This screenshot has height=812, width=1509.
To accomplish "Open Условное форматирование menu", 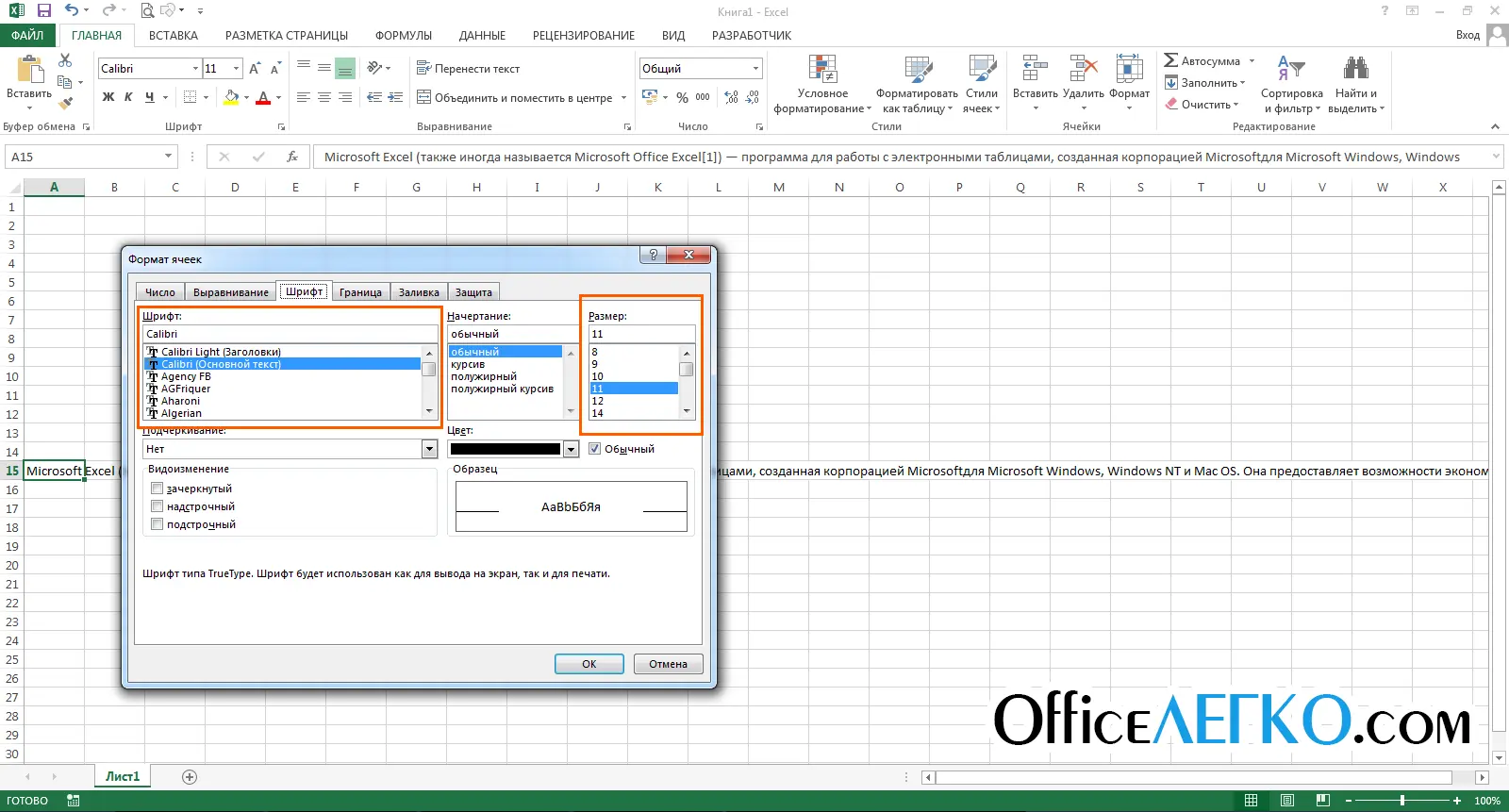I will pyautogui.click(x=822, y=84).
